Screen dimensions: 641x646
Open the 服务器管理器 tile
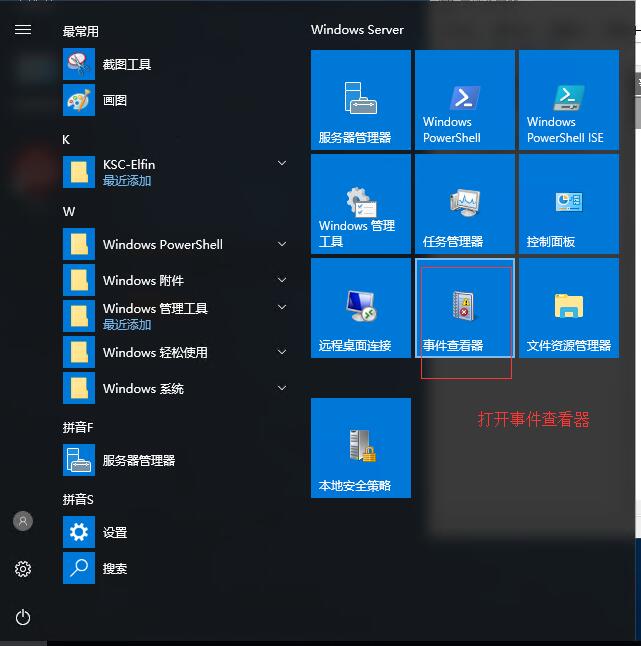pyautogui.click(x=361, y=100)
